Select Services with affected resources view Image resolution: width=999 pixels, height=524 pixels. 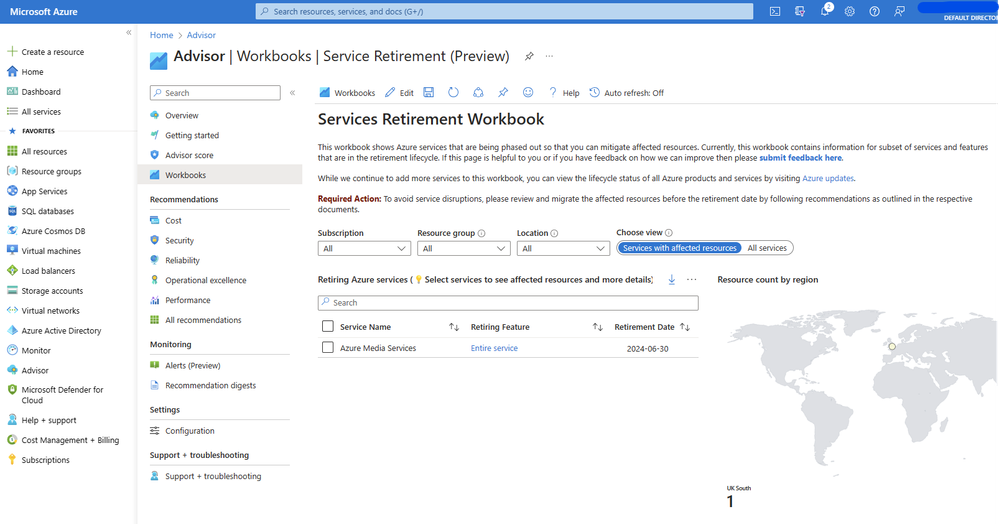point(679,248)
